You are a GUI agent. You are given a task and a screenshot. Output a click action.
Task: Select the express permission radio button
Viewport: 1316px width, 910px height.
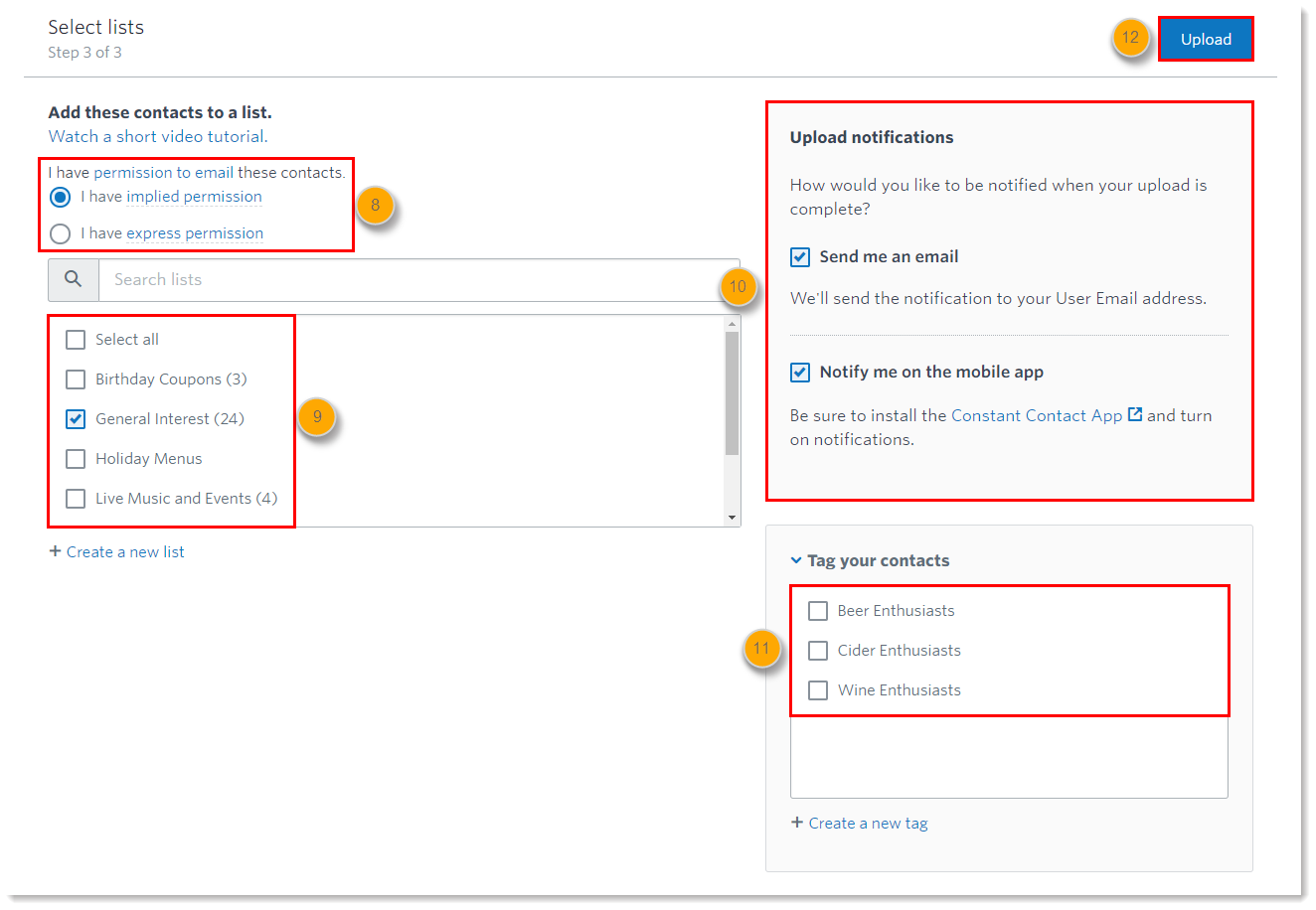pos(61,233)
